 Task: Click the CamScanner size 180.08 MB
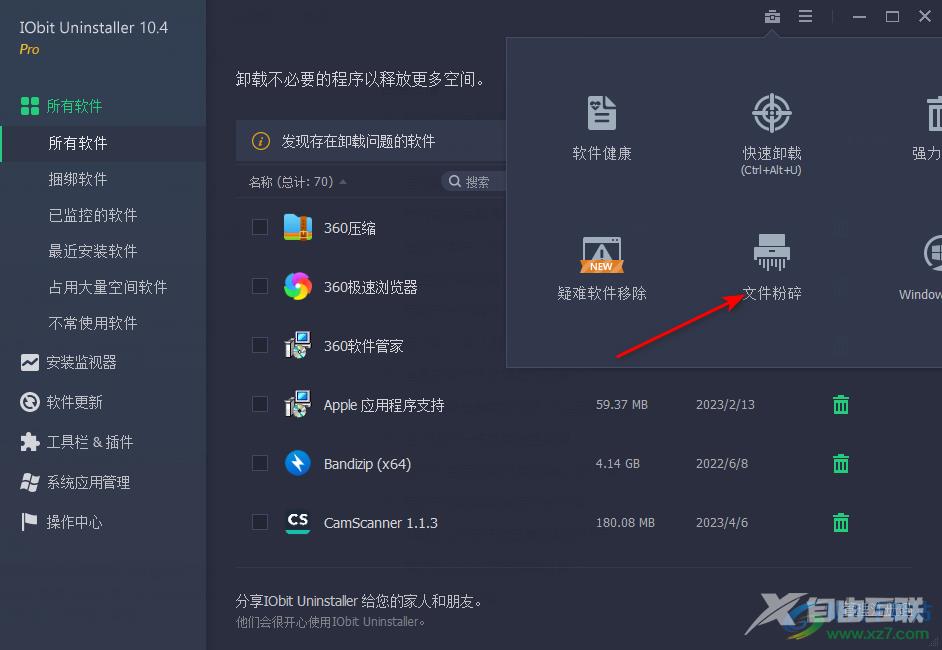[625, 523]
